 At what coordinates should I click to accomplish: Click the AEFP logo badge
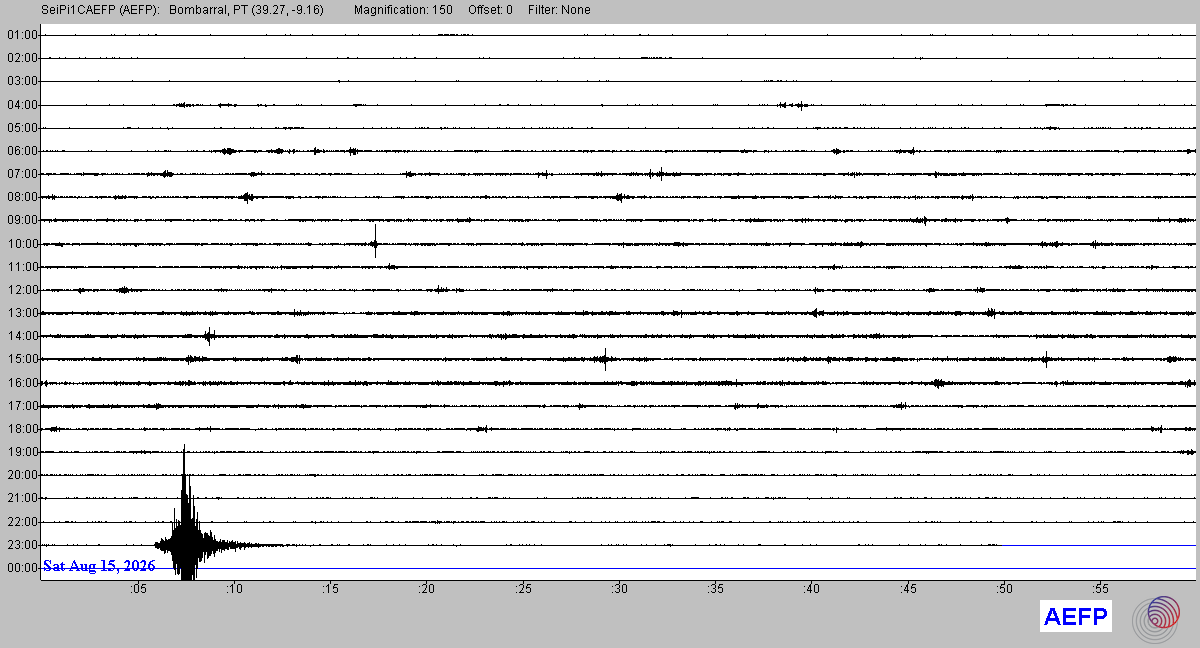pyautogui.click(x=1076, y=617)
